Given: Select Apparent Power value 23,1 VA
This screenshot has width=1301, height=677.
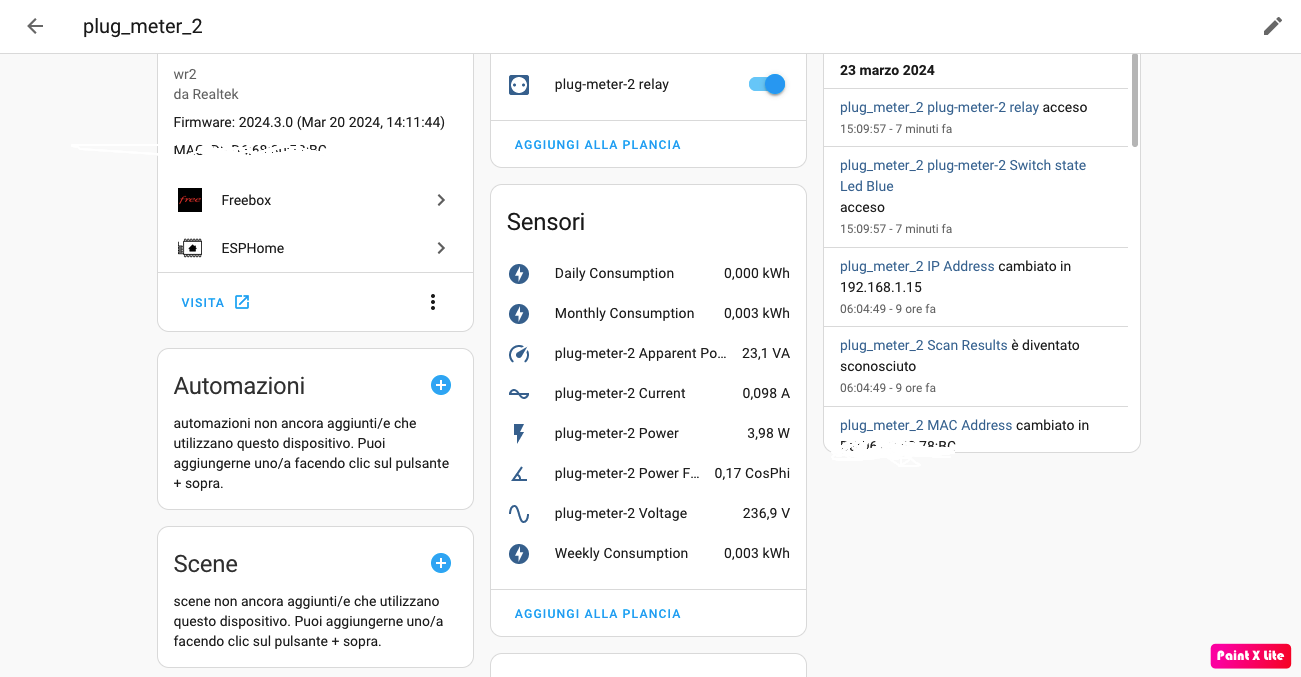Looking at the screenshot, I should click(766, 353).
